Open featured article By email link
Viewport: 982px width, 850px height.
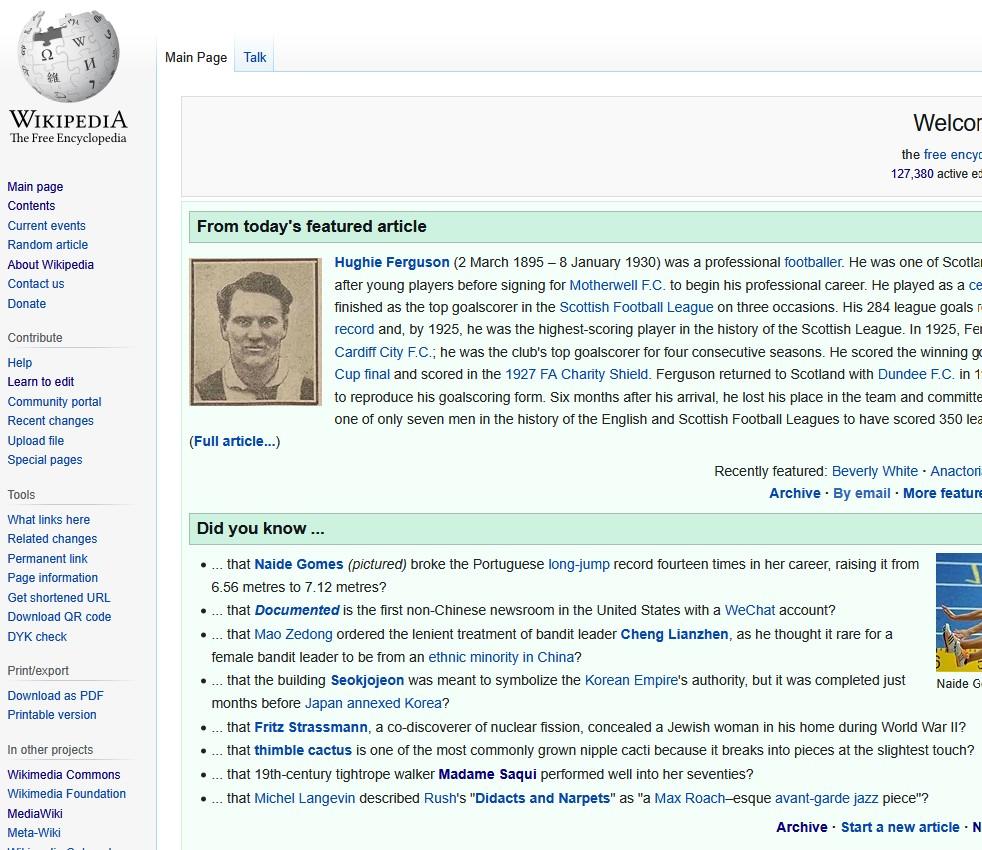tap(861, 493)
